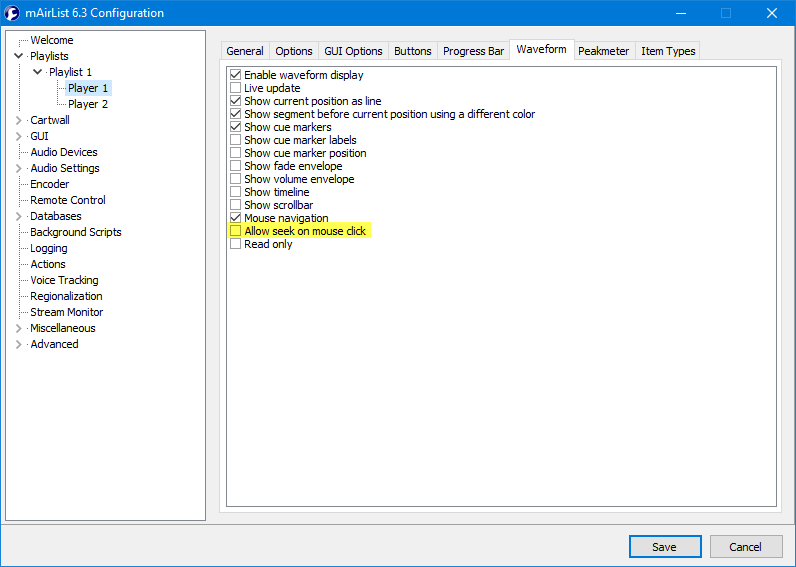Uncheck Mouse navigation option

pyautogui.click(x=236, y=218)
